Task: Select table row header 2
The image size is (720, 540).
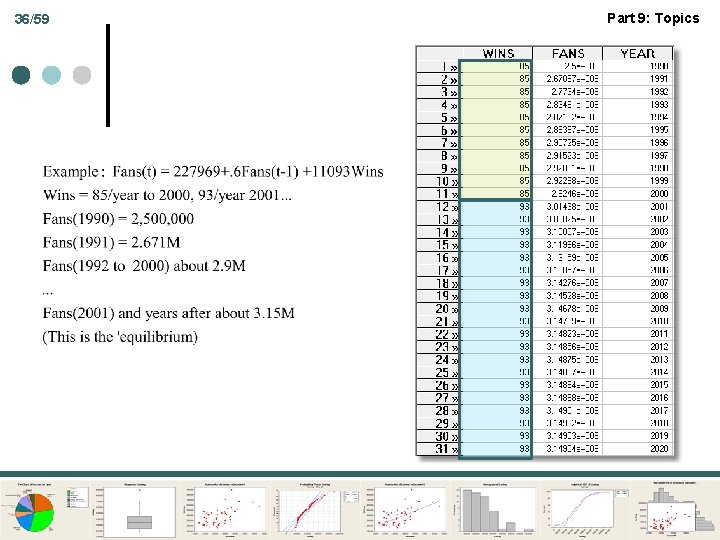Action: 438,79
